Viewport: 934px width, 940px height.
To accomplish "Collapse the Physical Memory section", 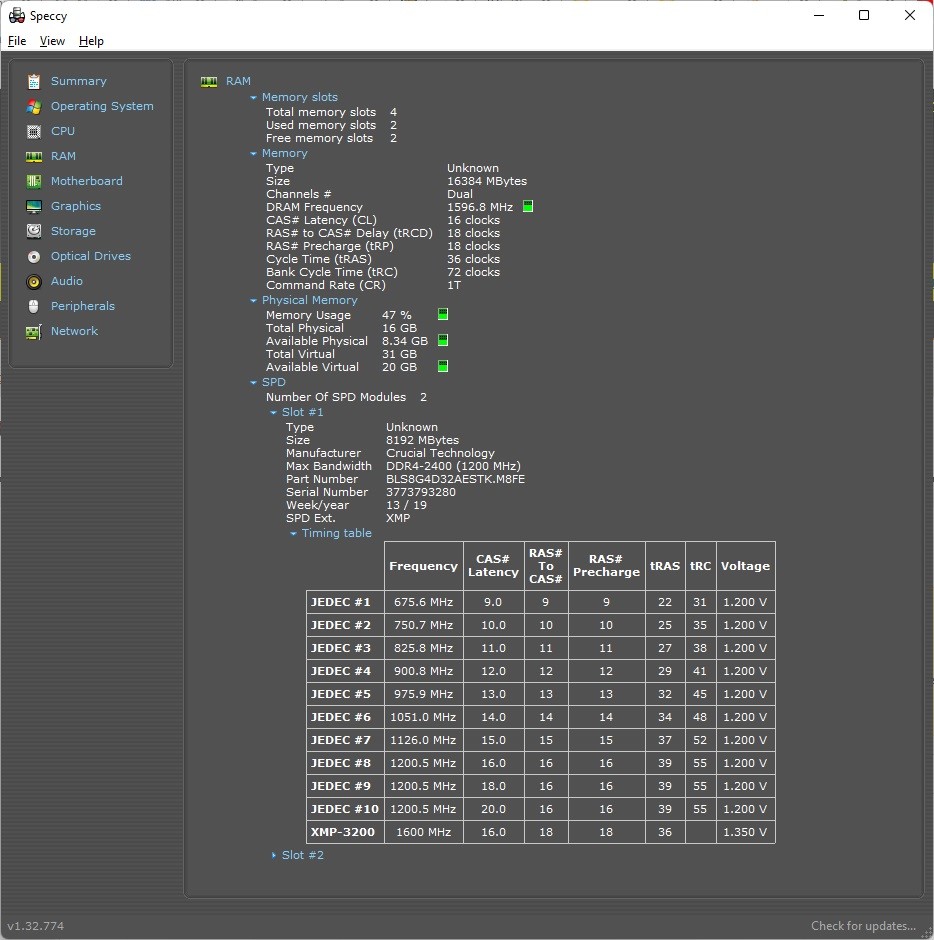I will tap(254, 300).
